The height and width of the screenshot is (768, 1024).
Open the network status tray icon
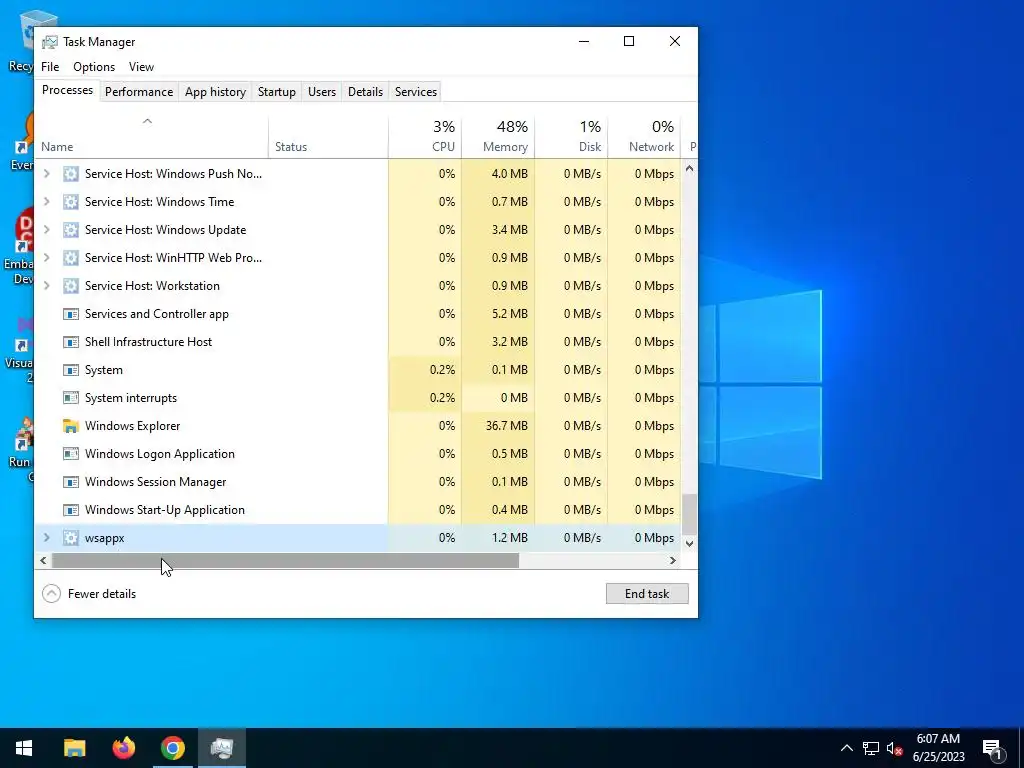[871, 748]
